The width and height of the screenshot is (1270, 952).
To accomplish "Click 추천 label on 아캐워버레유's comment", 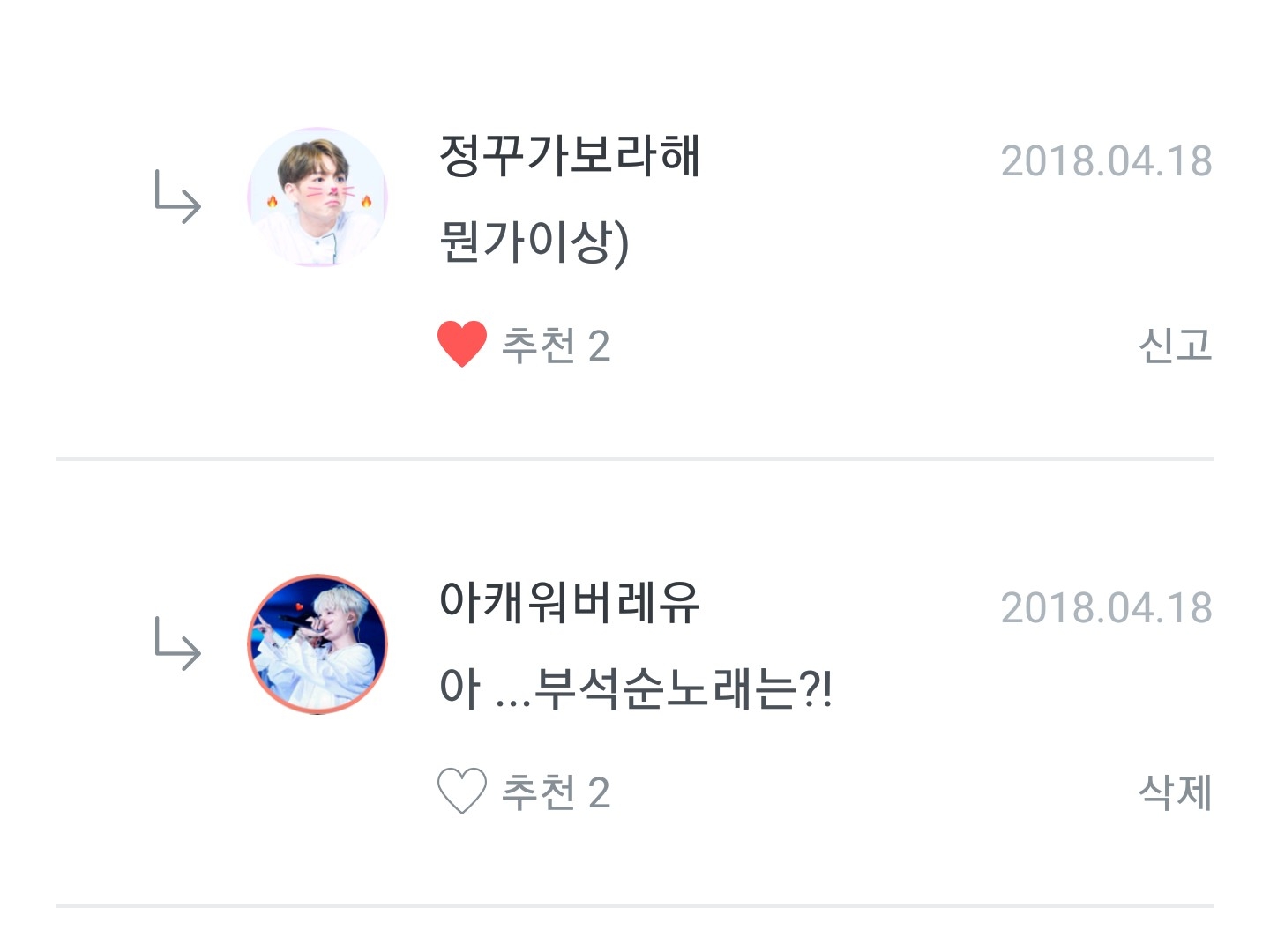I will click(538, 792).
